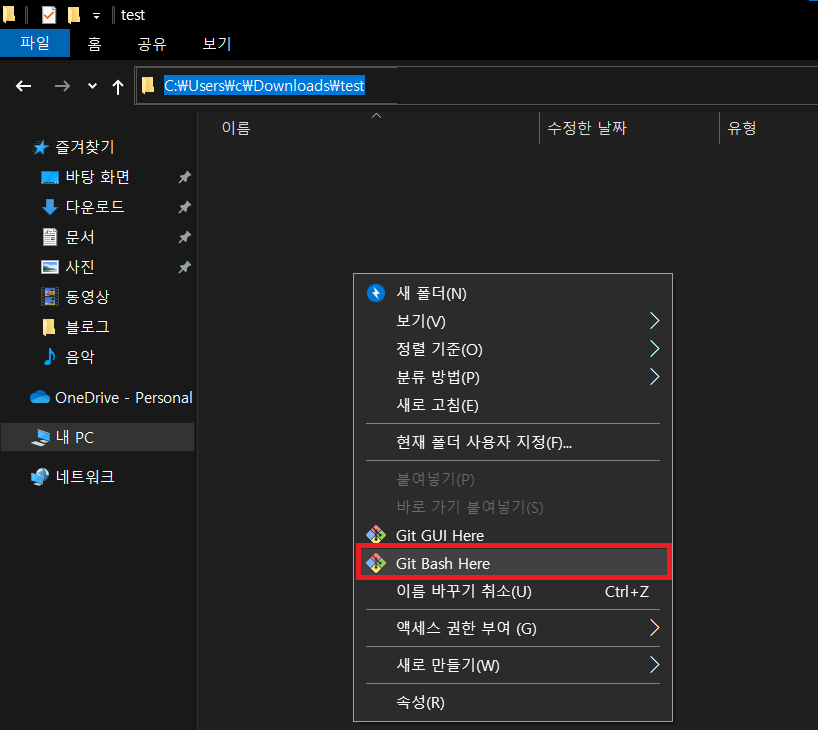Open 사진 in the sidebar
The height and width of the screenshot is (730, 818).
coord(80,267)
